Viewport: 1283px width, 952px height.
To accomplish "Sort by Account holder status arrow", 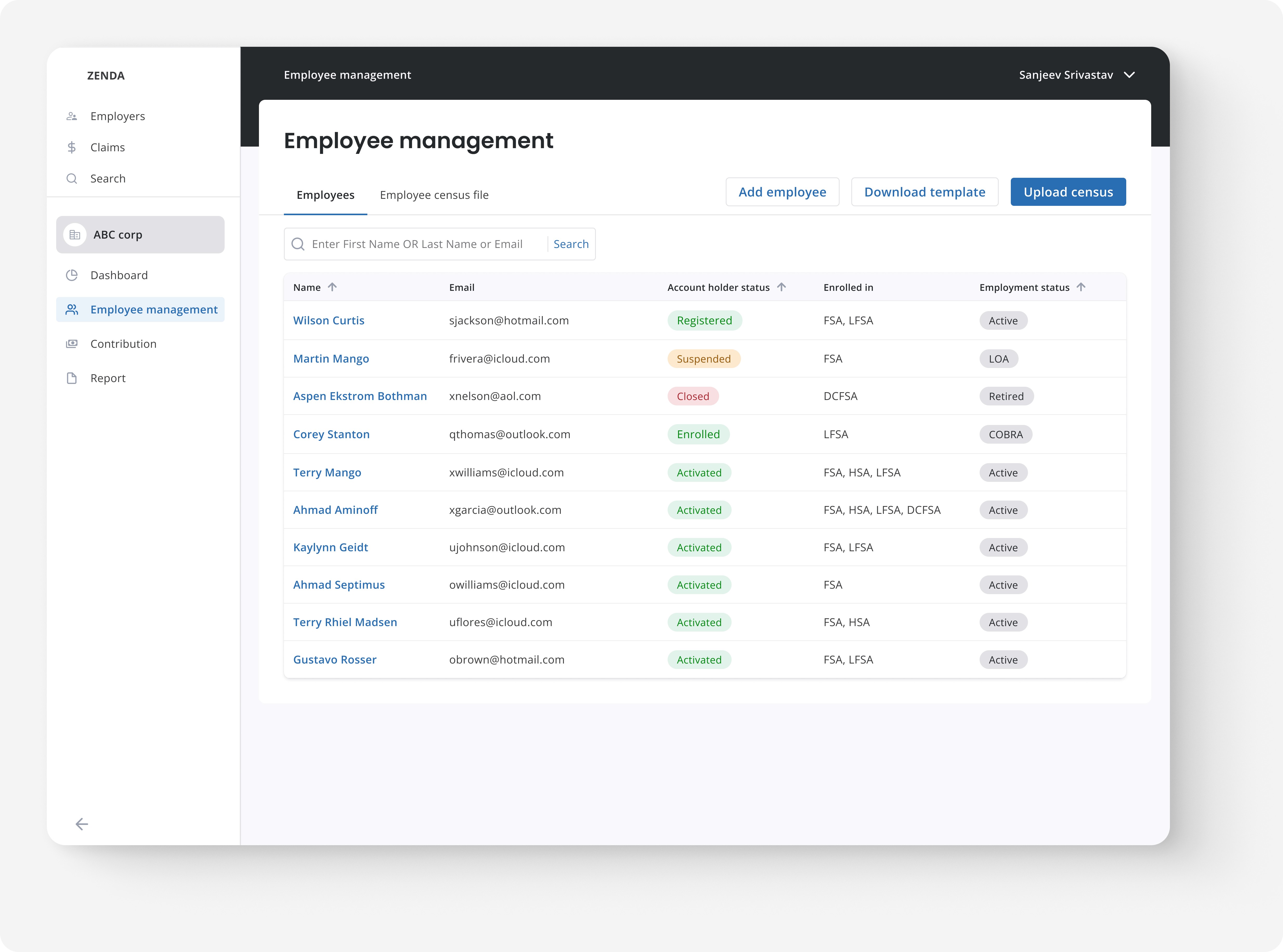I will (781, 287).
